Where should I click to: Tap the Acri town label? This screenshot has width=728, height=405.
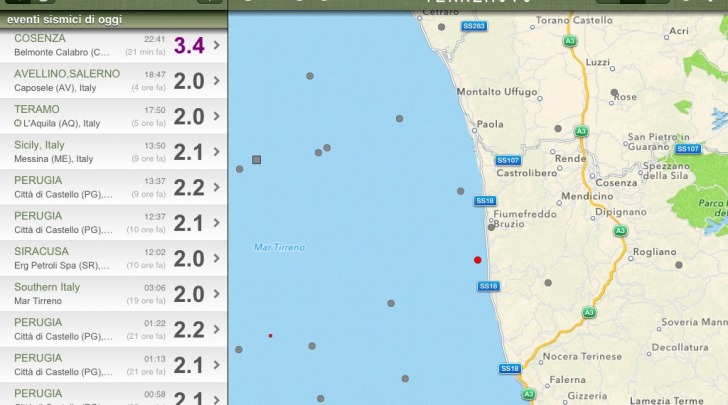pyautogui.click(x=679, y=31)
